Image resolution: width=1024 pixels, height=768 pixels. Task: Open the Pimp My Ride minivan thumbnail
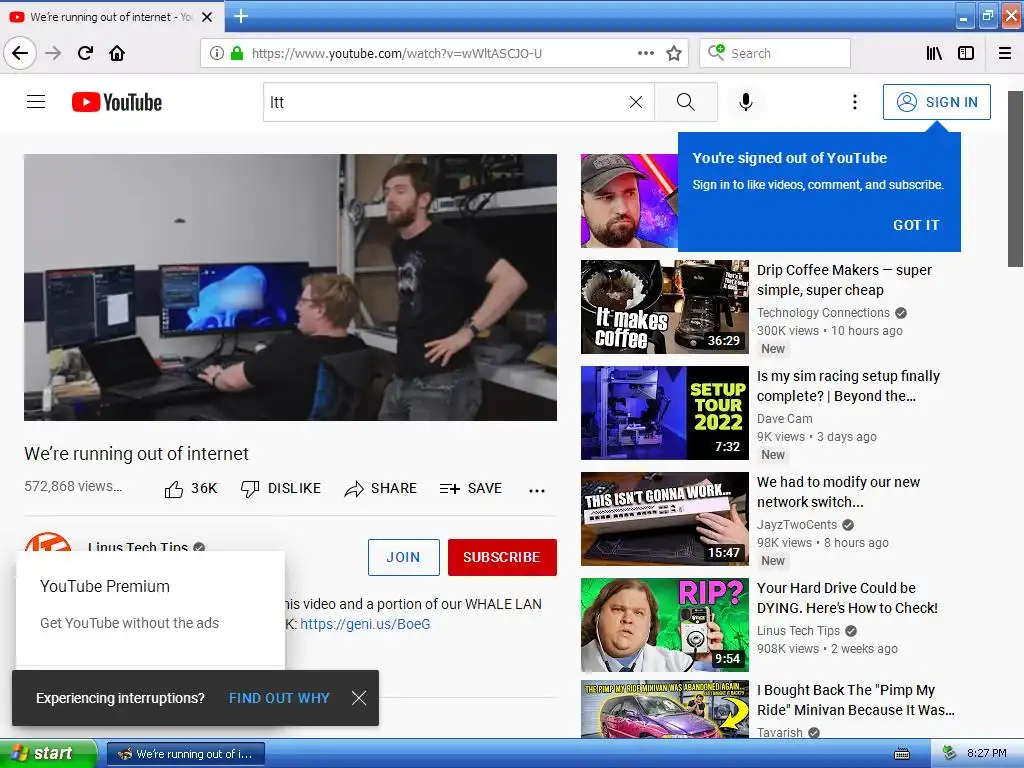[x=665, y=709]
